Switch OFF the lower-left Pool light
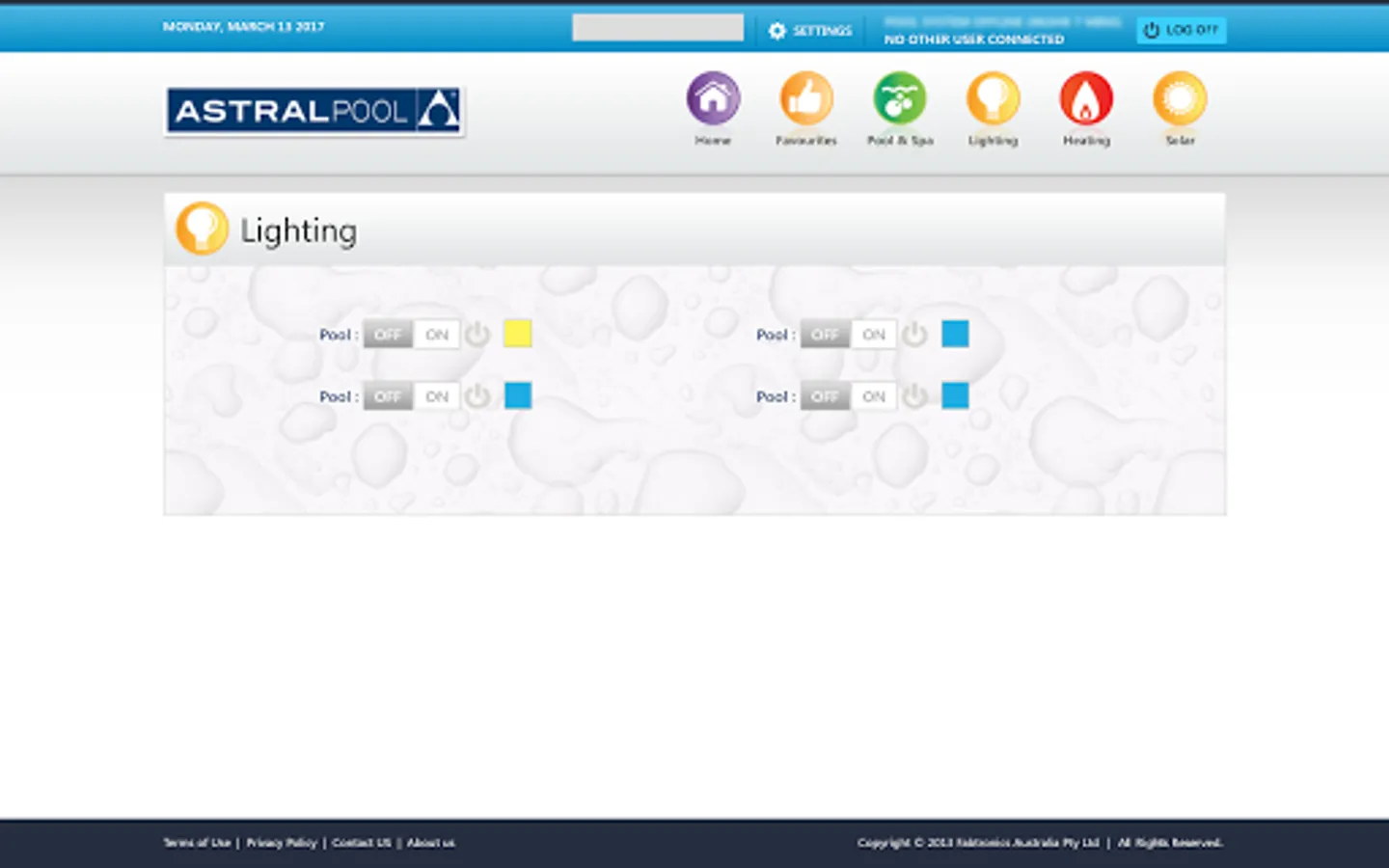The image size is (1389, 868). 388,396
